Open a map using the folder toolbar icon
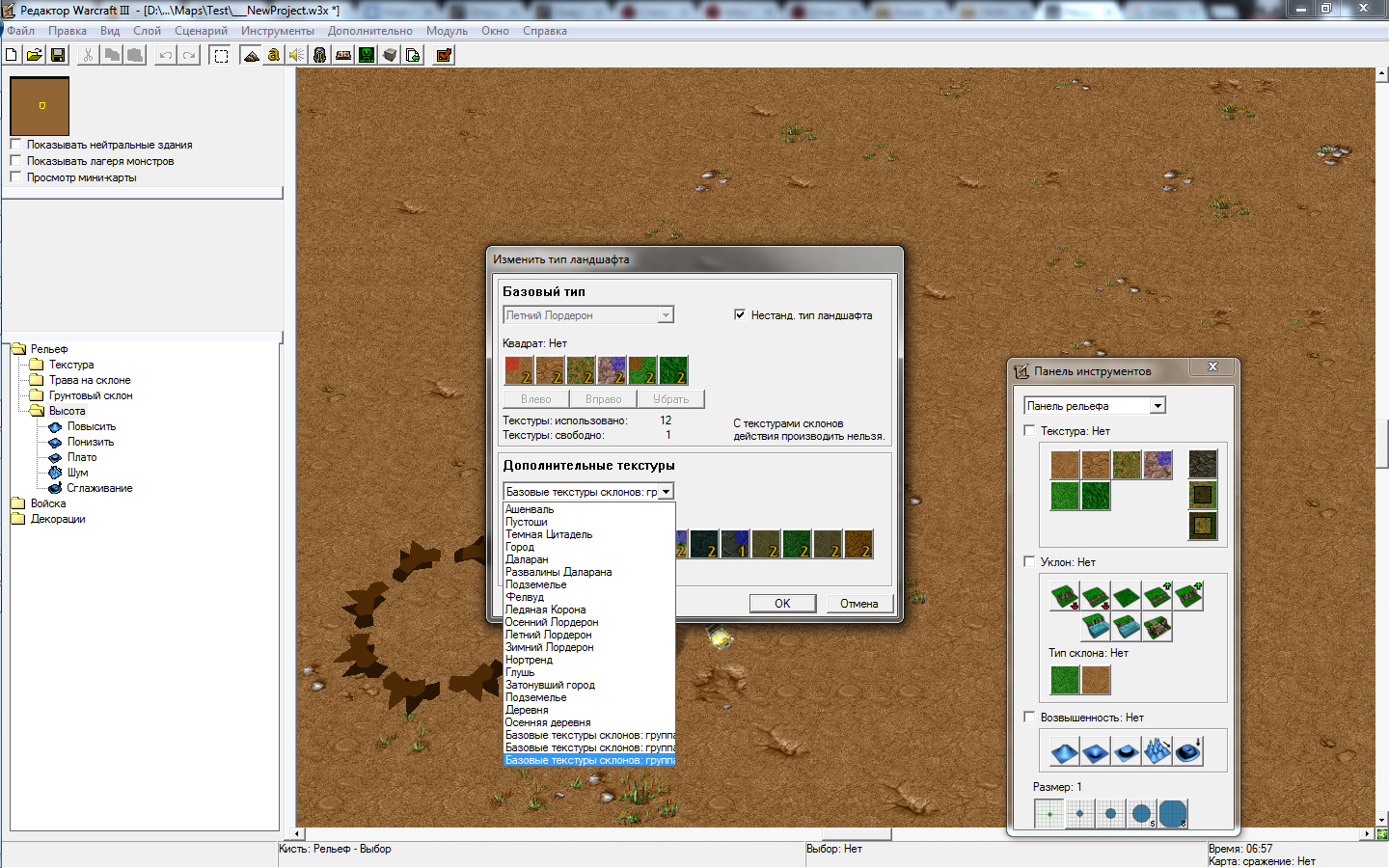Image resolution: width=1389 pixels, height=868 pixels. [x=35, y=55]
